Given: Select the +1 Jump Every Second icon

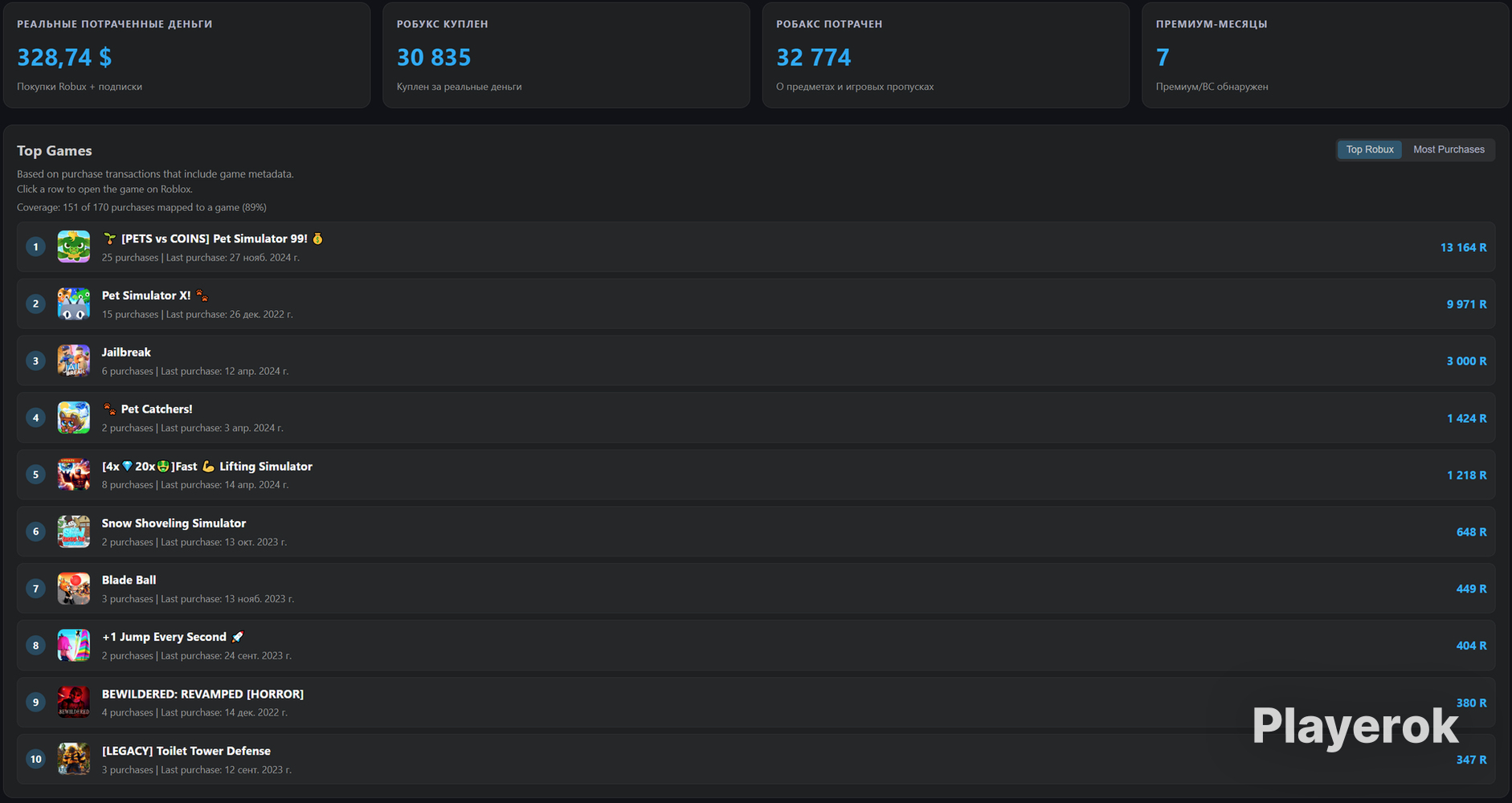Looking at the screenshot, I should (x=73, y=645).
